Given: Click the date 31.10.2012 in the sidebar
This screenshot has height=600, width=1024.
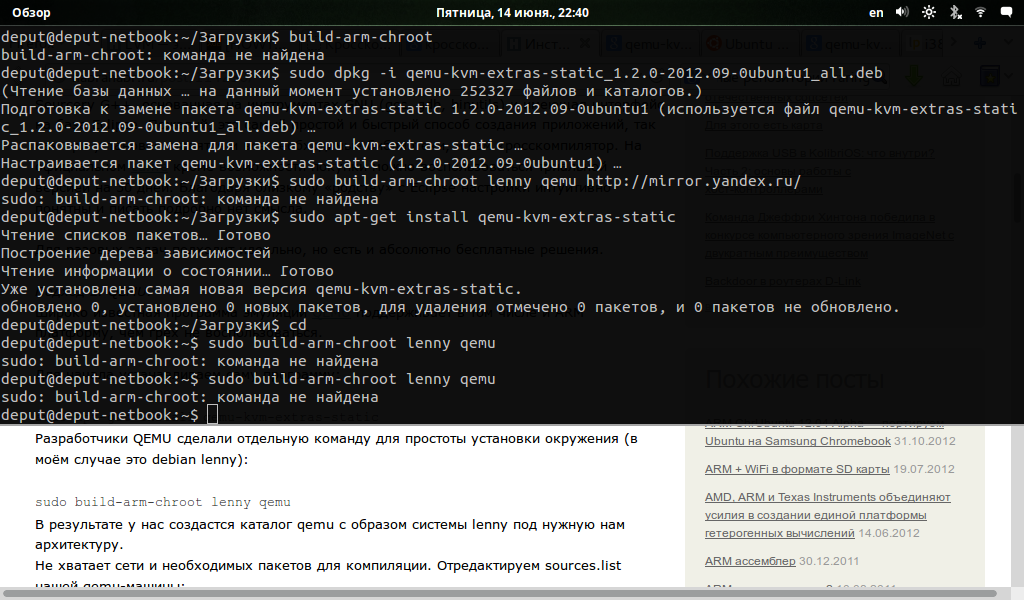Looking at the screenshot, I should click(x=925, y=441).
